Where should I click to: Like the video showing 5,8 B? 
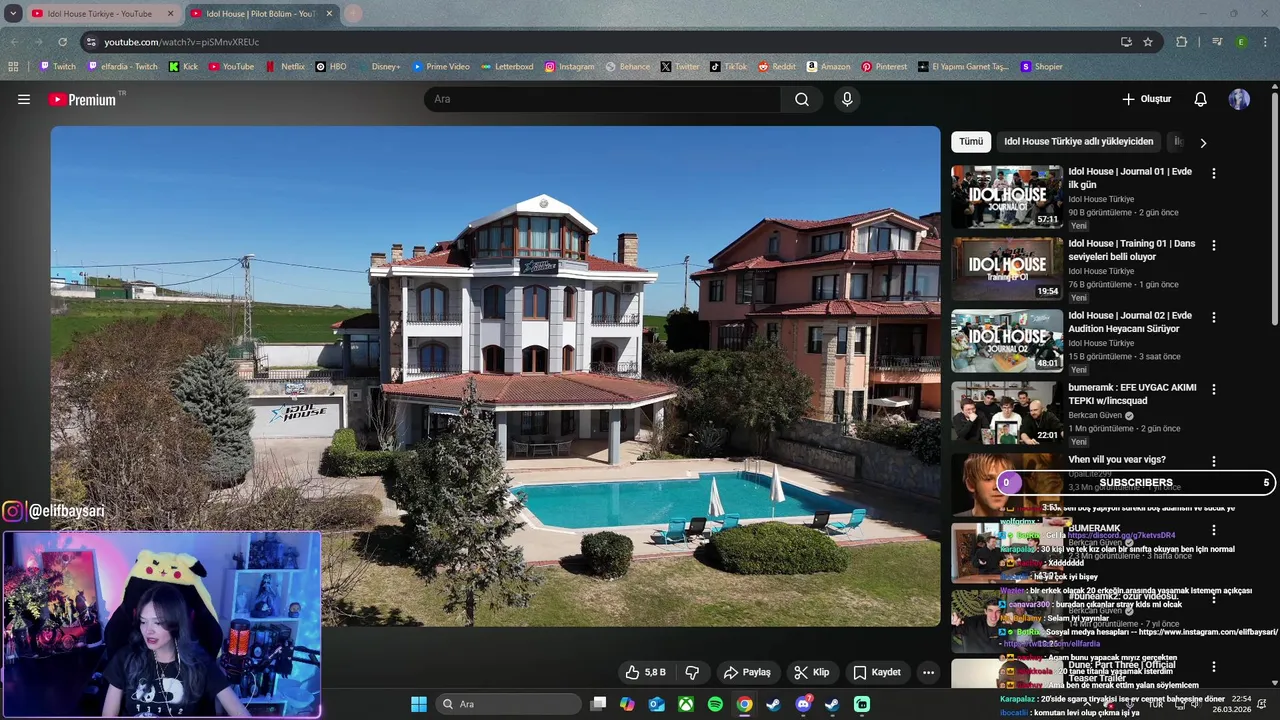click(x=645, y=672)
